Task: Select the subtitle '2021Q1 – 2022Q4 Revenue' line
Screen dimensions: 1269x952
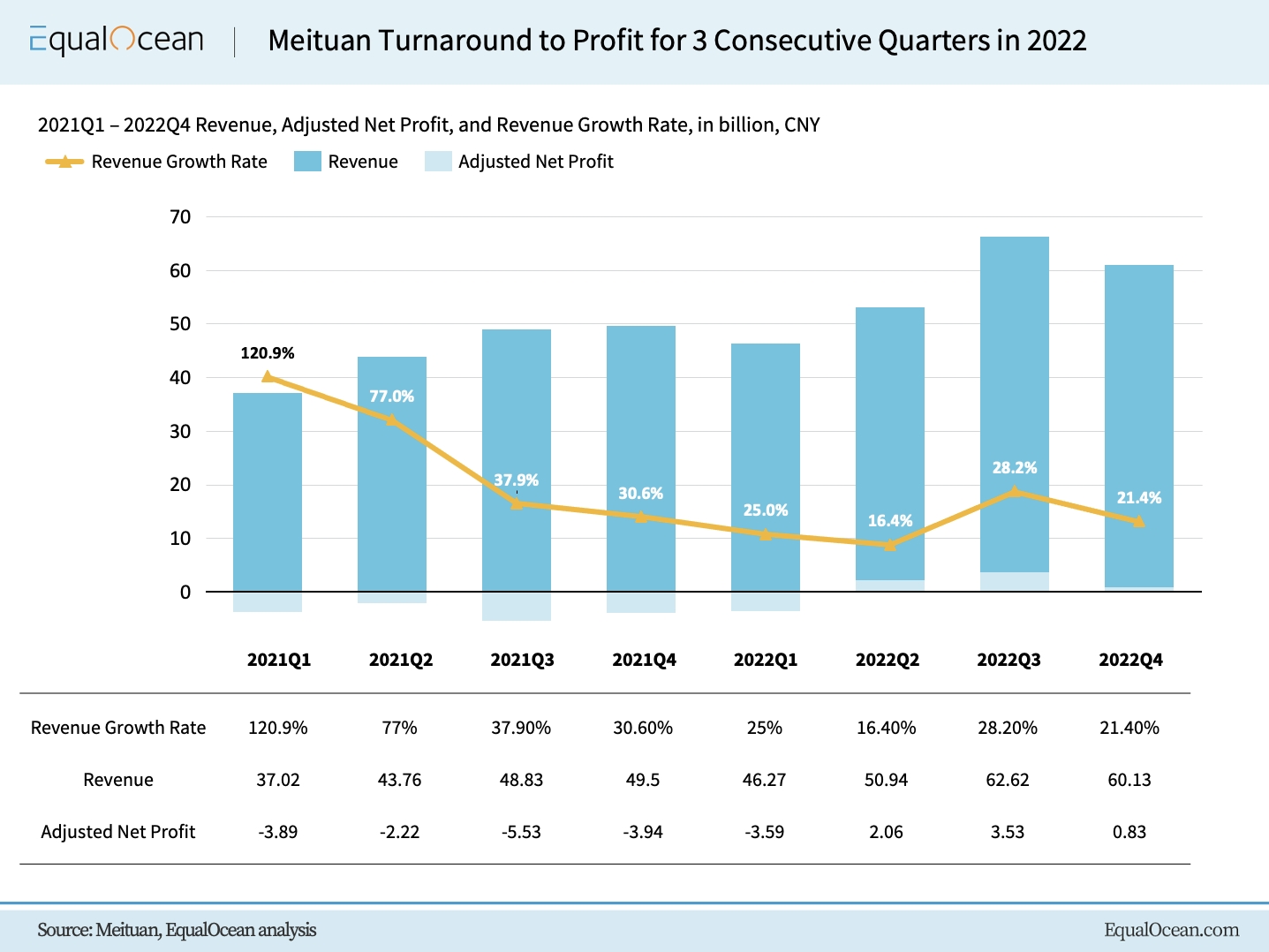Action: [x=429, y=125]
